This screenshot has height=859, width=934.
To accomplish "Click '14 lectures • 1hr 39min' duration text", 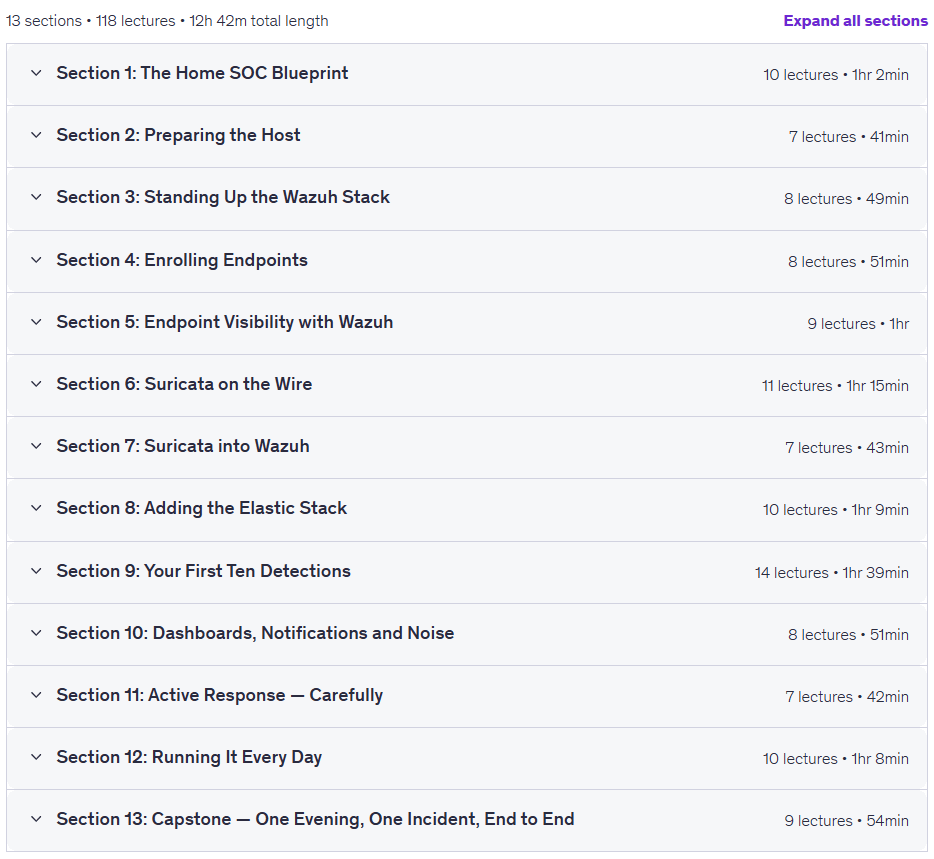I will tap(832, 573).
